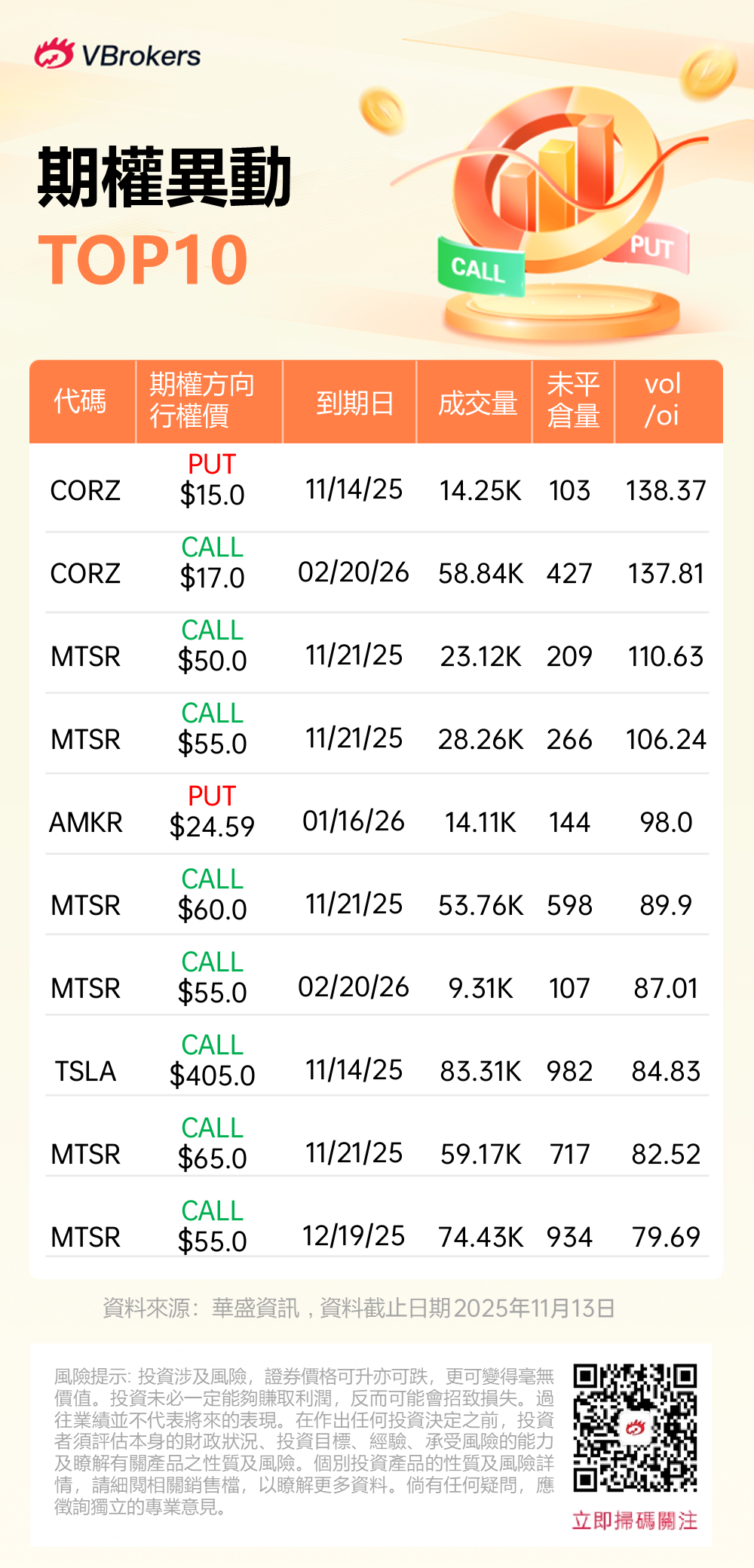
Task: Click the red PUT $15.0 cell
Action: coord(212,480)
